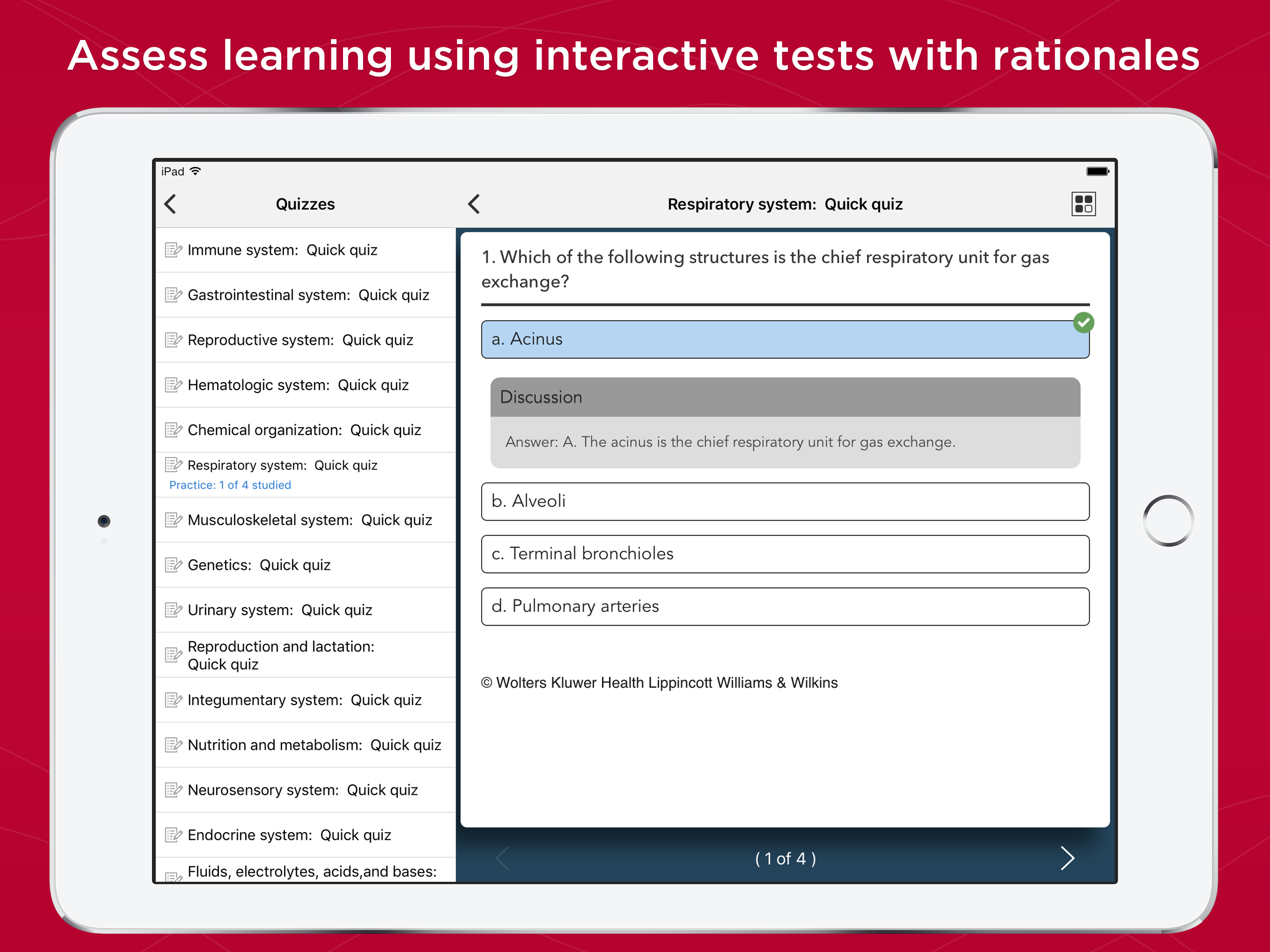Viewport: 1270px width, 952px height.
Task: Tap the 1 of 4 progress indicator
Action: pos(785,859)
